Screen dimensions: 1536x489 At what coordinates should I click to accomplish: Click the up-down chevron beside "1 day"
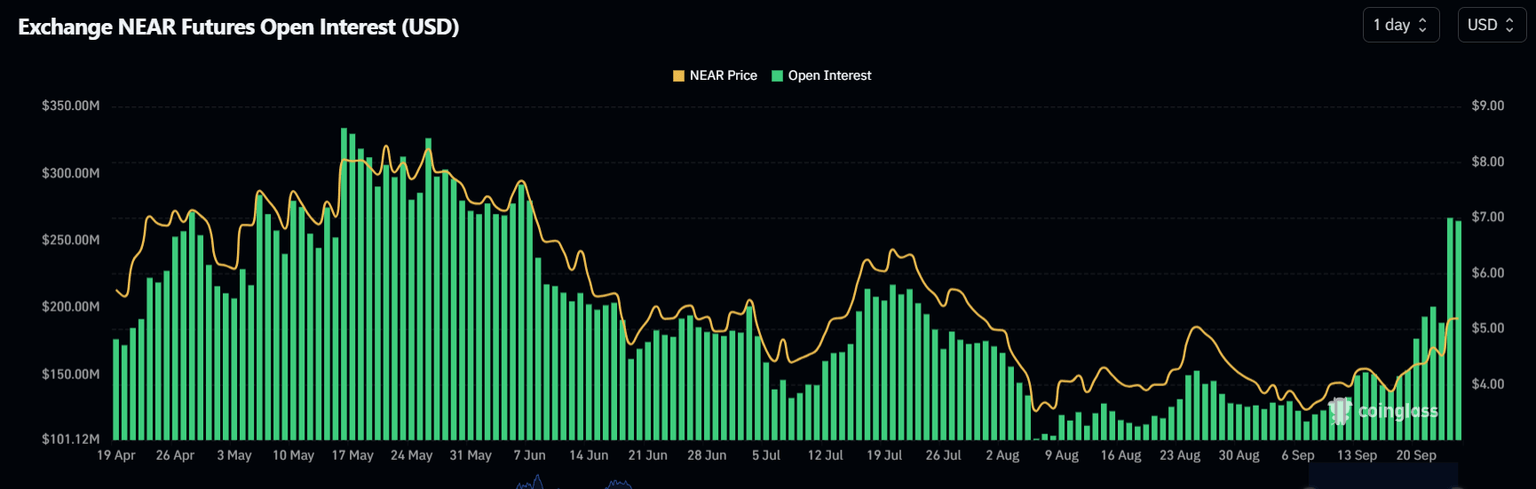pyautogui.click(x=1423, y=25)
